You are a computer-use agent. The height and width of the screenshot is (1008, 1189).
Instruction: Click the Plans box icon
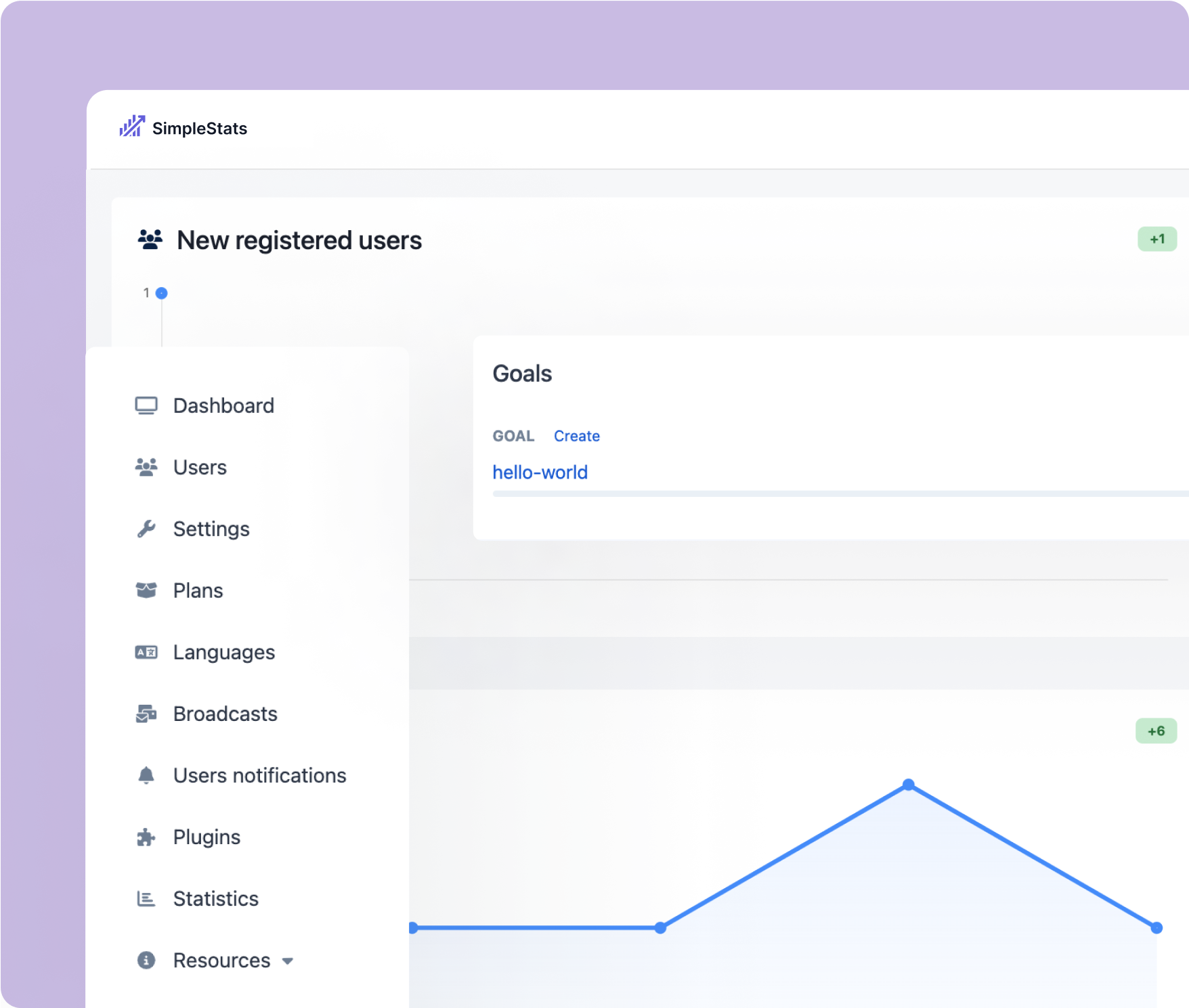click(x=146, y=590)
